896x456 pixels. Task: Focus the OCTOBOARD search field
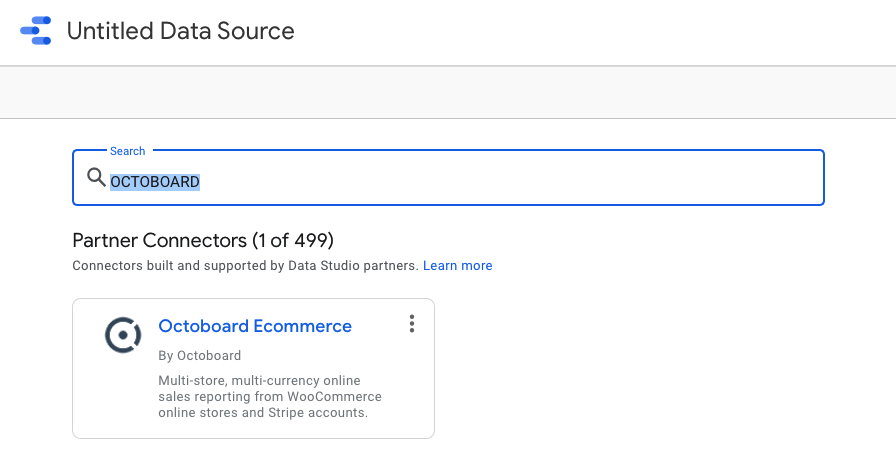click(448, 178)
